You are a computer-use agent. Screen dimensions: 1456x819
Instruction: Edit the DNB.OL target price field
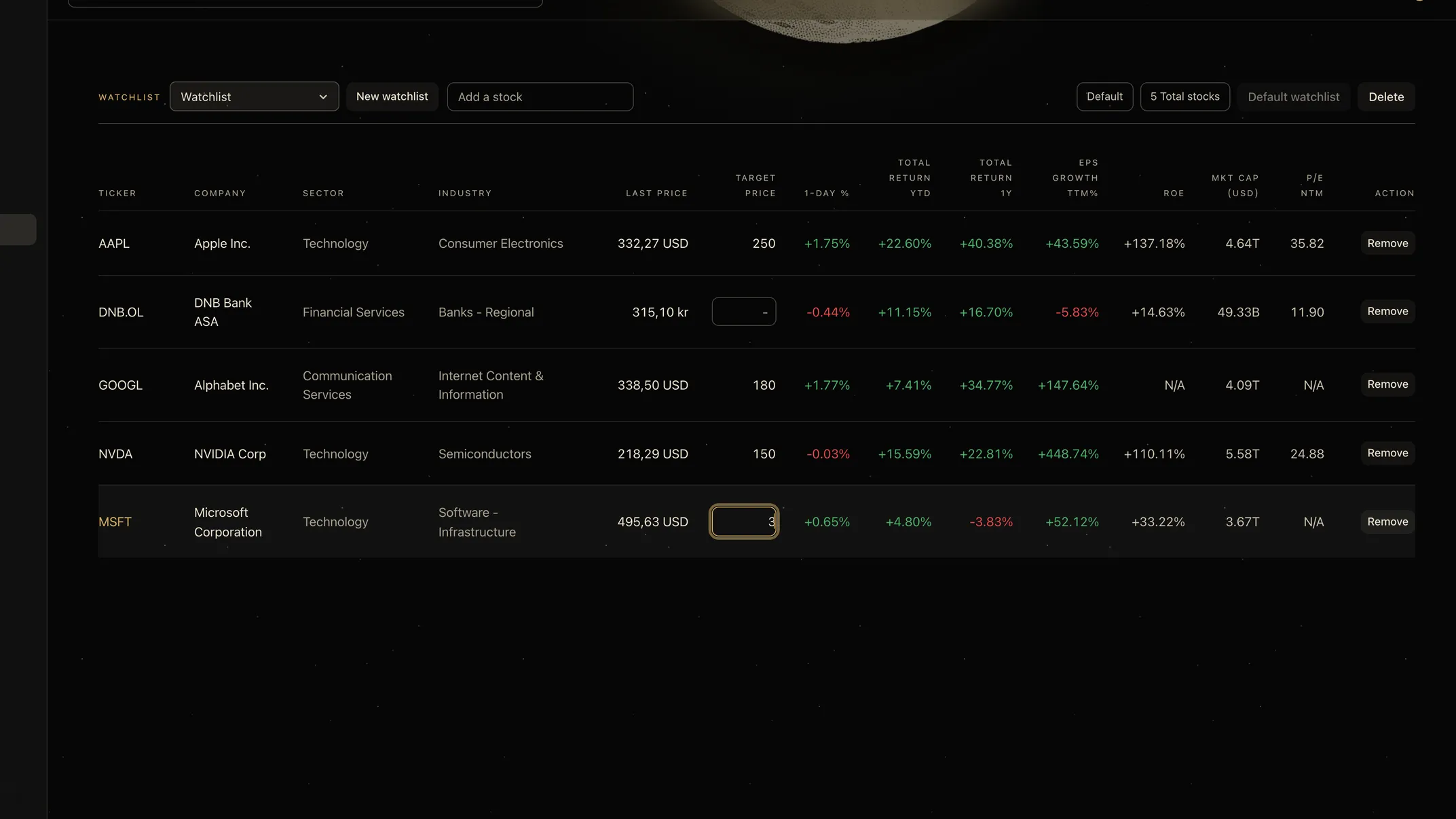(x=744, y=312)
